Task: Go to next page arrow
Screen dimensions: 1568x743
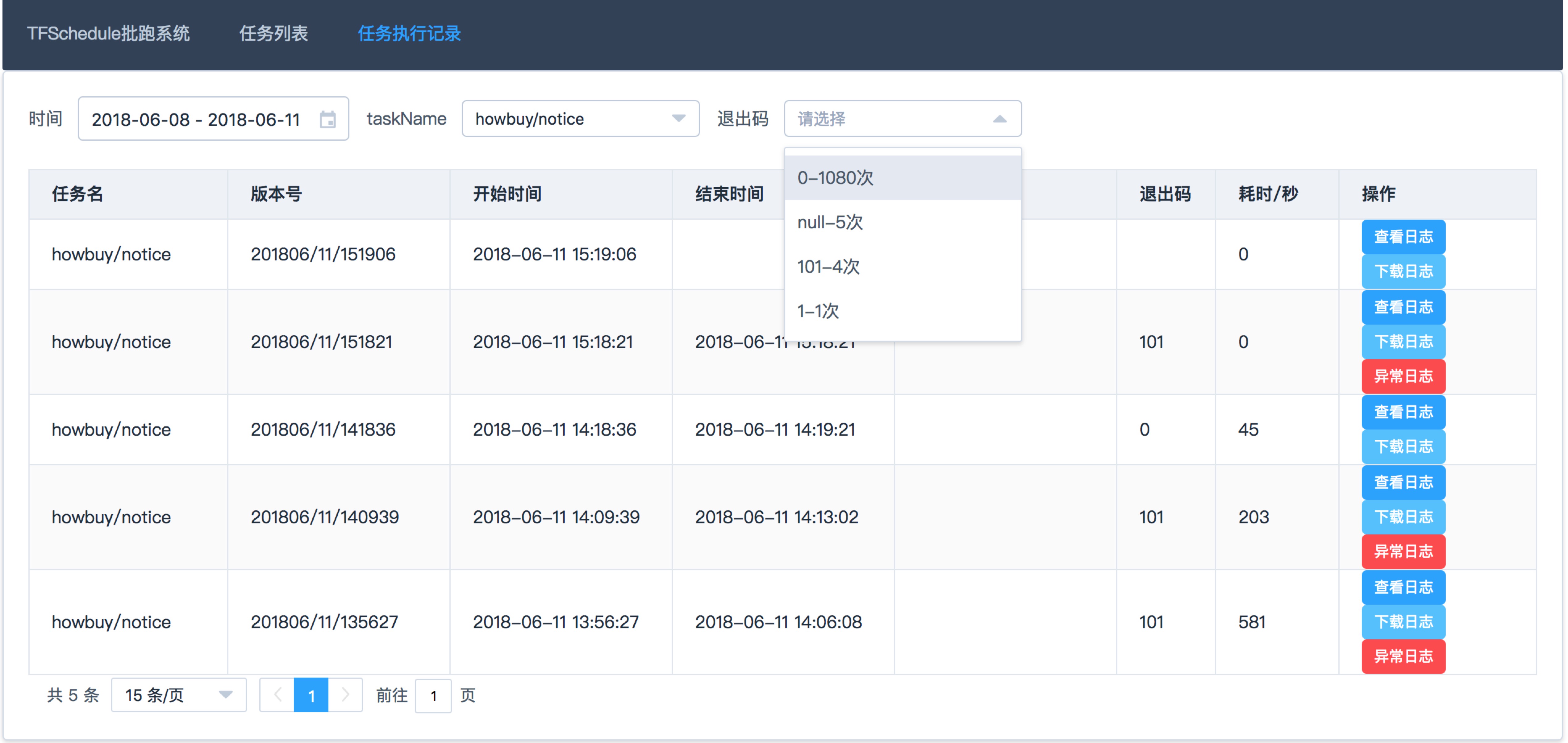Action: pyautogui.click(x=345, y=694)
